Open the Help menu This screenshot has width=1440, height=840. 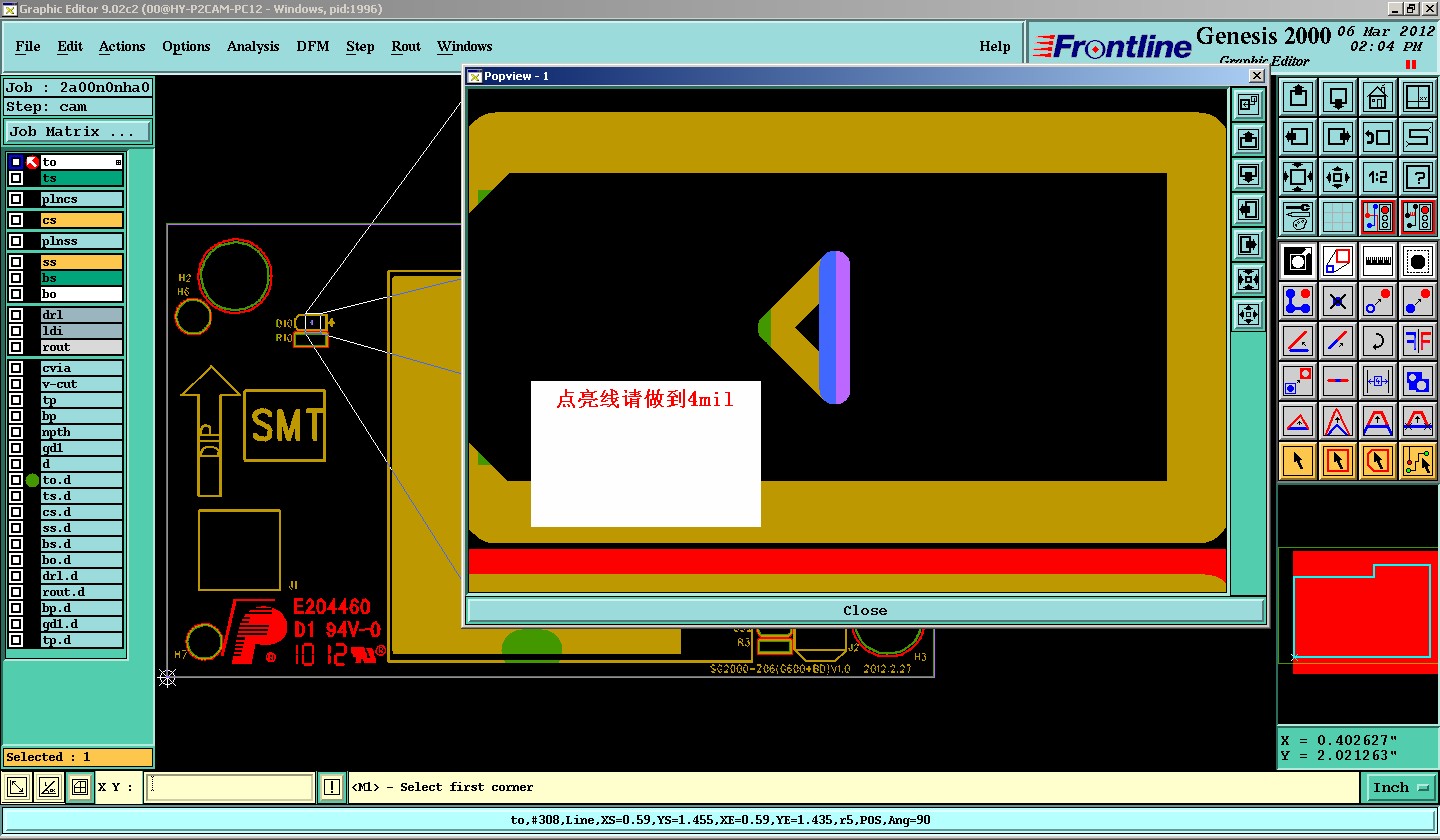995,46
